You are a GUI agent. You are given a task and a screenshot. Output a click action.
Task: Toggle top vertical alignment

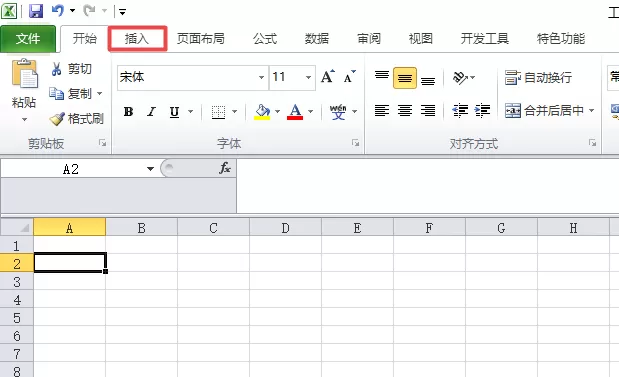tap(382, 75)
